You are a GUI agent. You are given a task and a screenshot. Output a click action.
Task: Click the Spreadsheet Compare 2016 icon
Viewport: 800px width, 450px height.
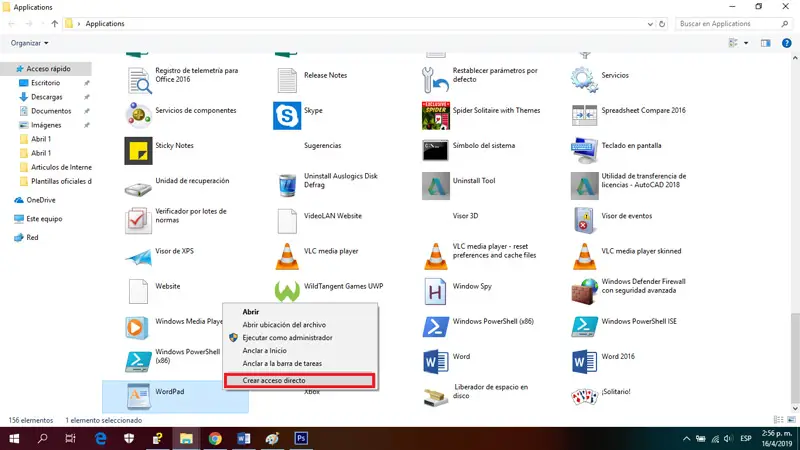[x=584, y=115]
